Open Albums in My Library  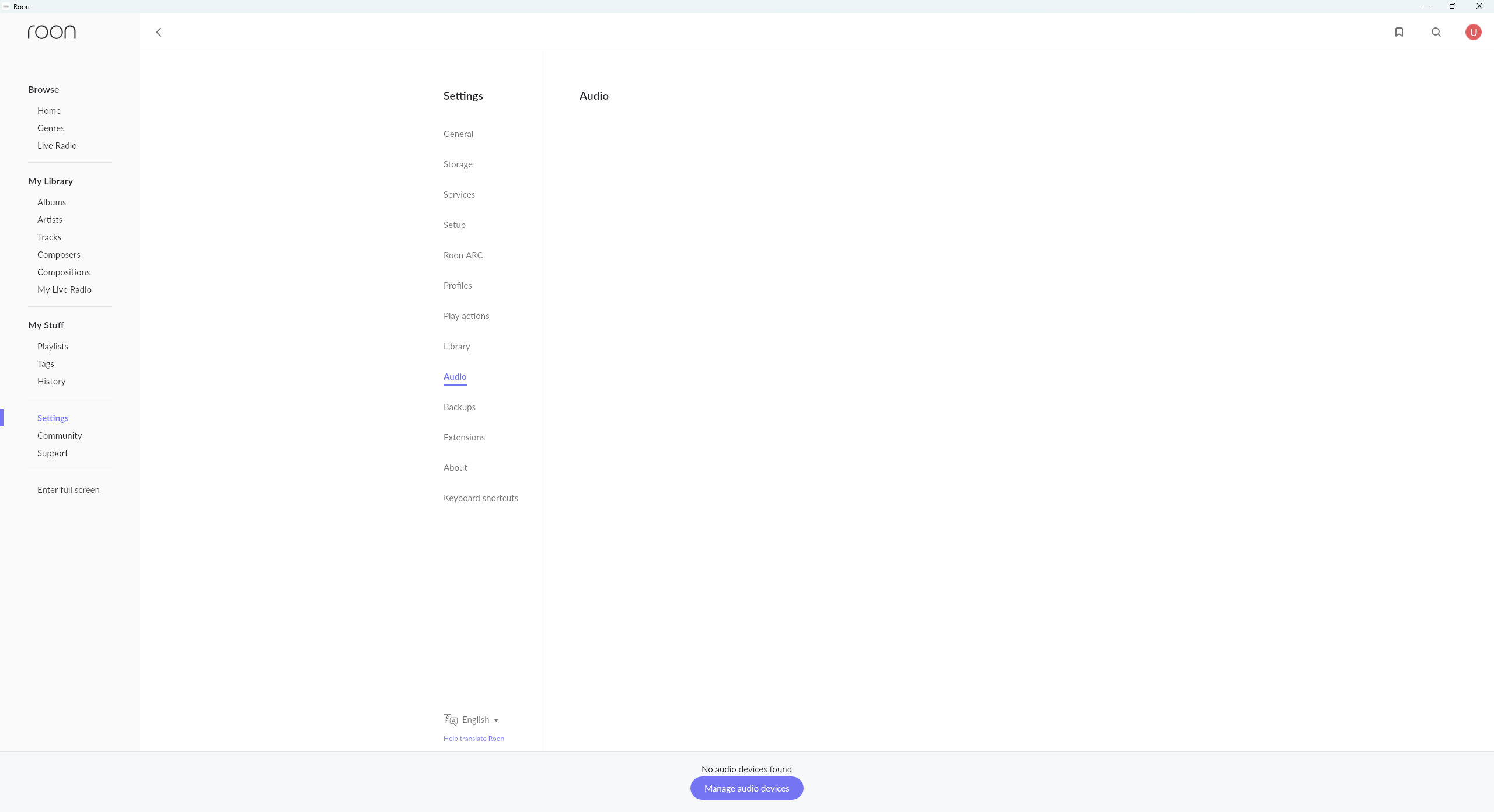click(51, 202)
